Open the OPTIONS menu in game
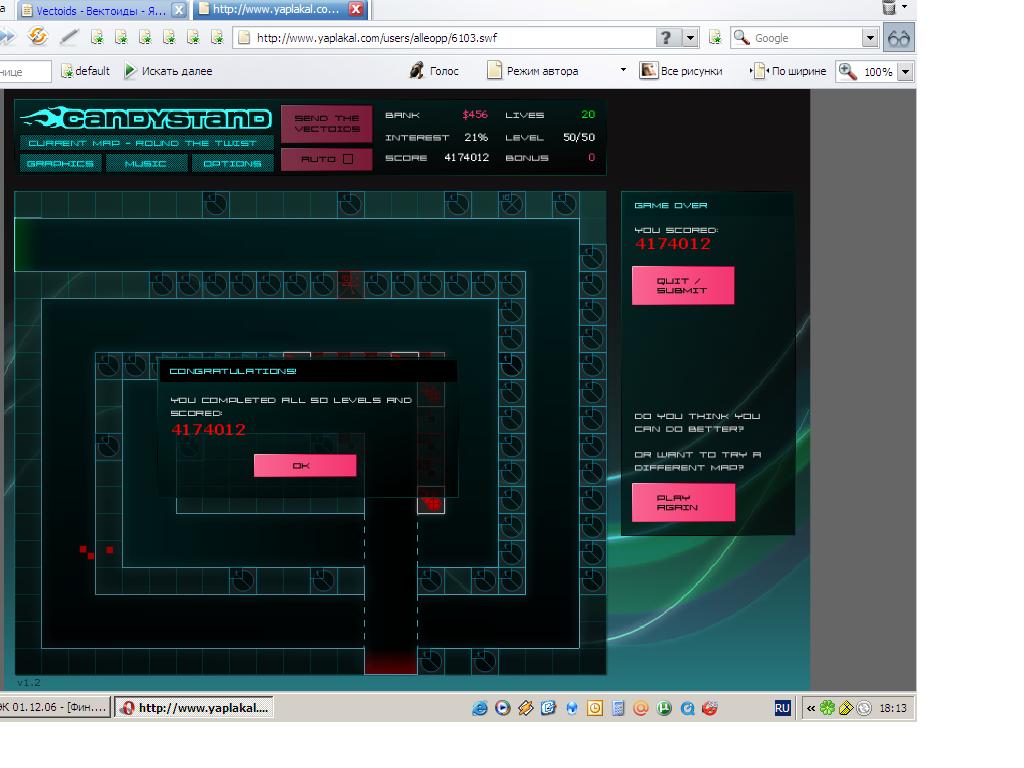The width and height of the screenshot is (1024, 768). [232, 163]
